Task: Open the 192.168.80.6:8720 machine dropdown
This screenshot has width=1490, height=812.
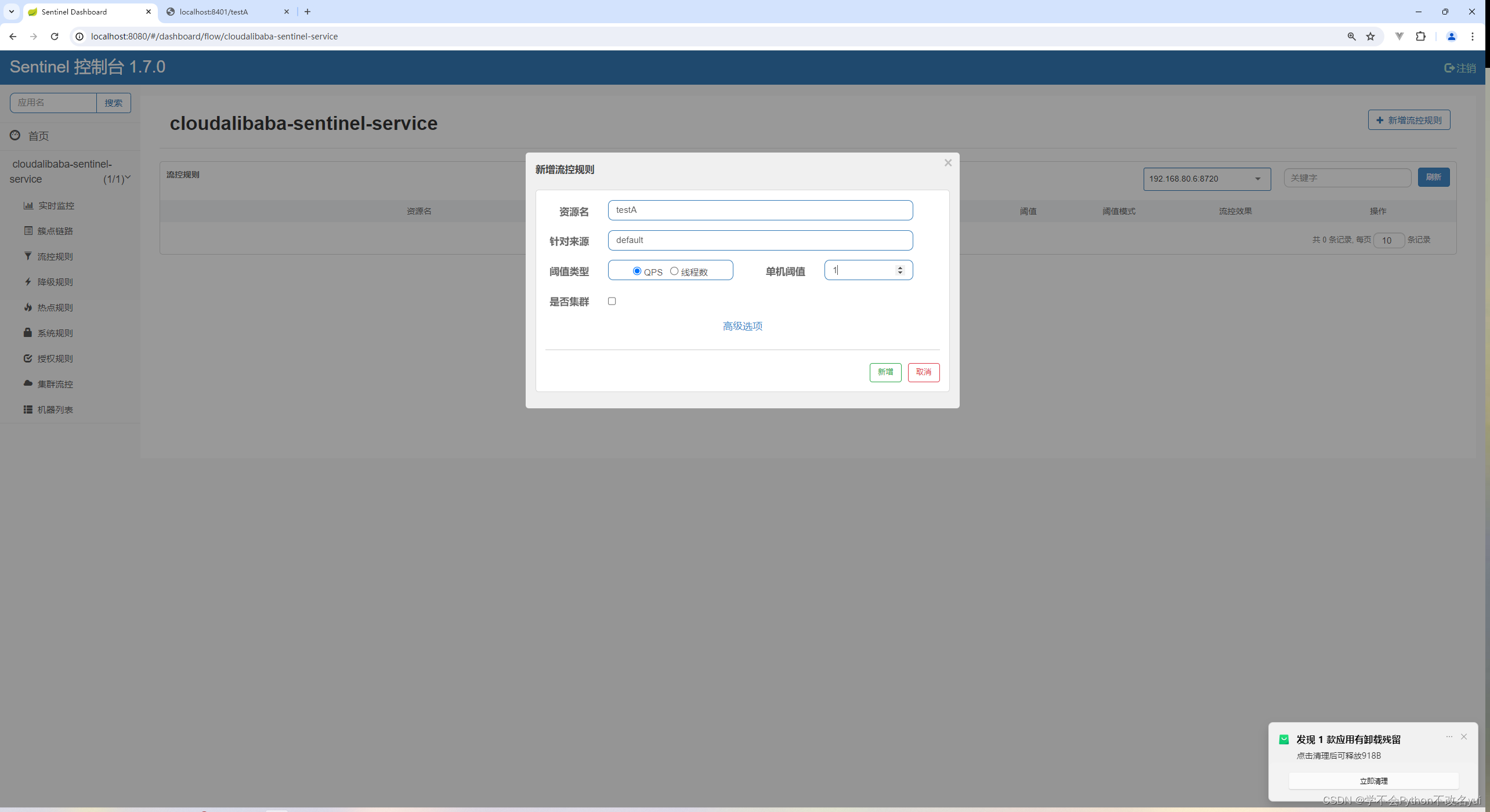Action: tap(1206, 179)
